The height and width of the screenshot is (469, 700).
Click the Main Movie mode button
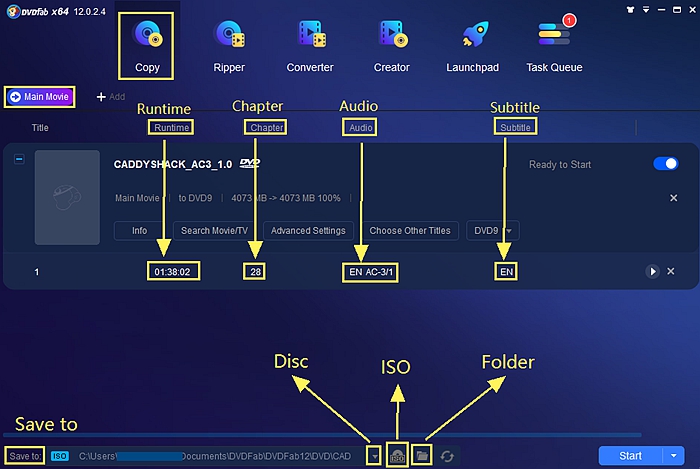point(40,97)
